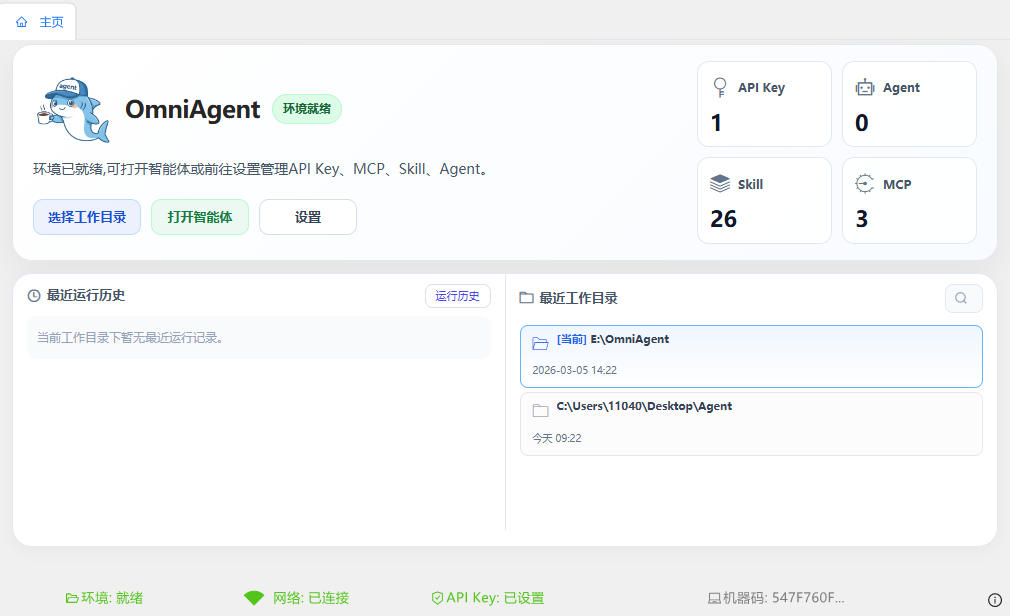Click the key icon on the API Key card
The image size is (1010, 616).
point(719,87)
